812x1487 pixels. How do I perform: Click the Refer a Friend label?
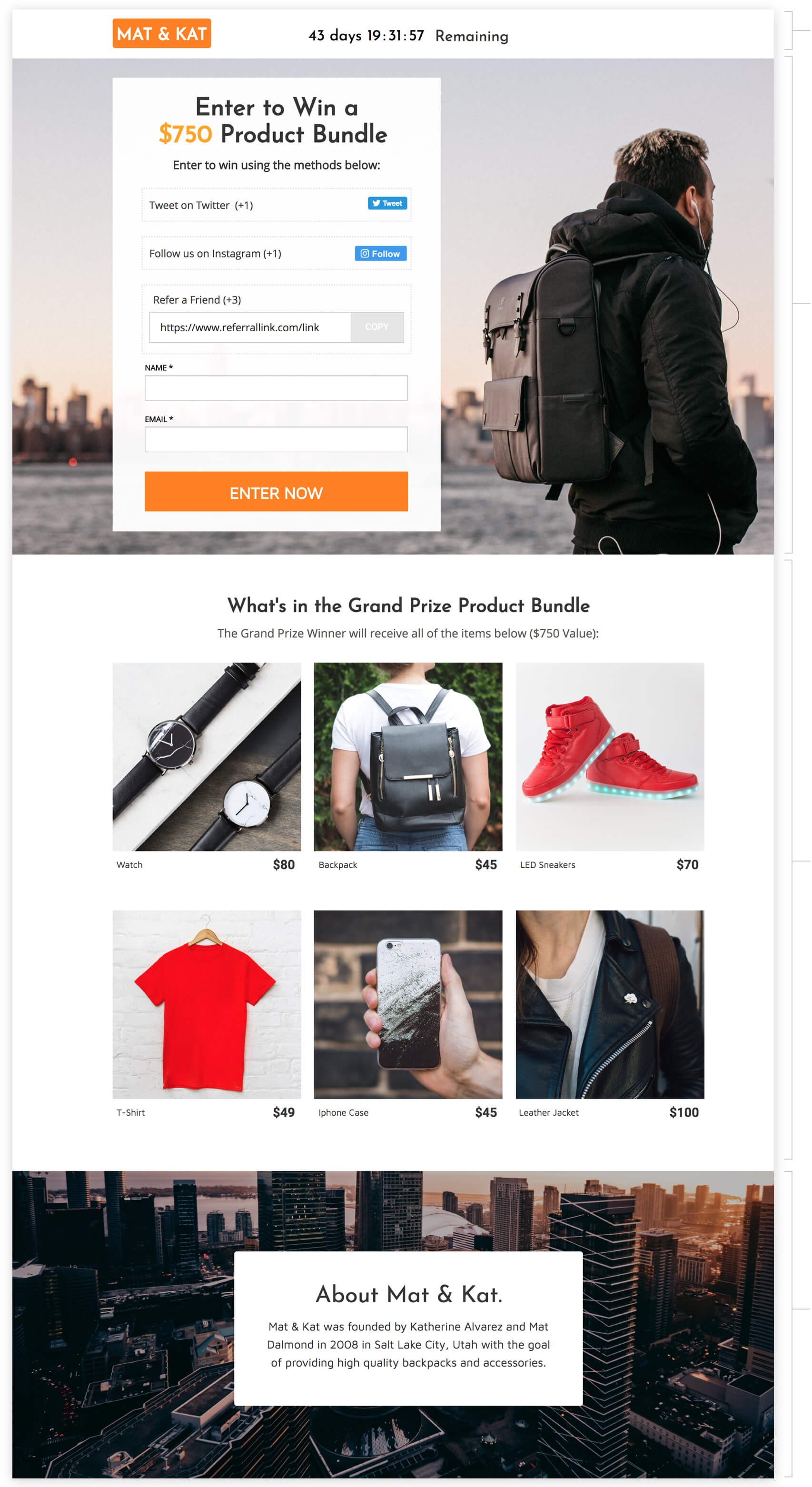197,299
